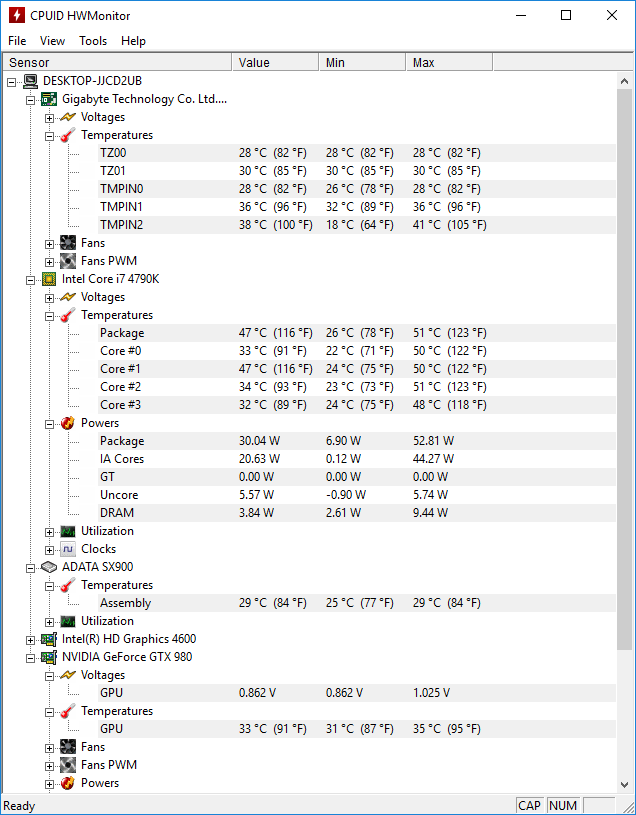This screenshot has width=636, height=815.
Task: Open the File menu
Action: (x=17, y=41)
